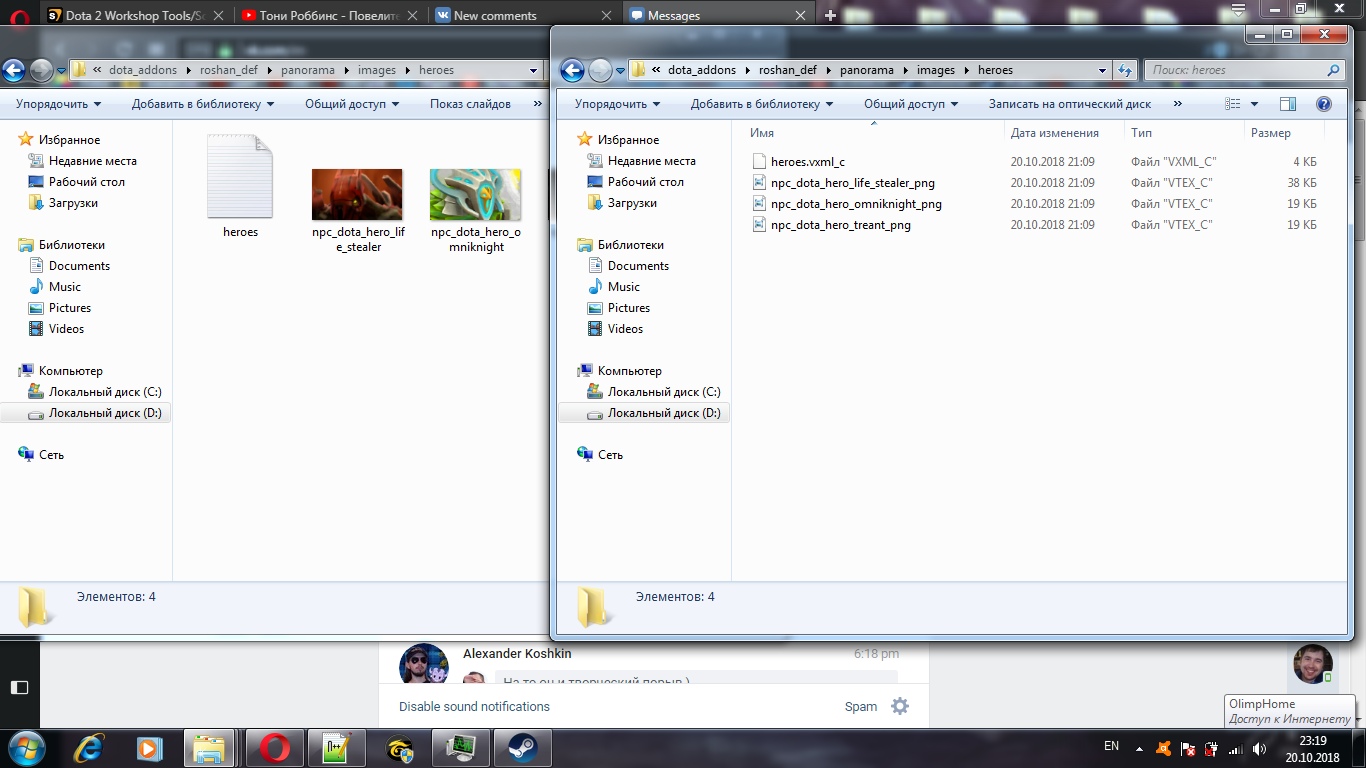This screenshot has height=768, width=1366.
Task: Click Disable sound notifications
Action: pos(474,706)
